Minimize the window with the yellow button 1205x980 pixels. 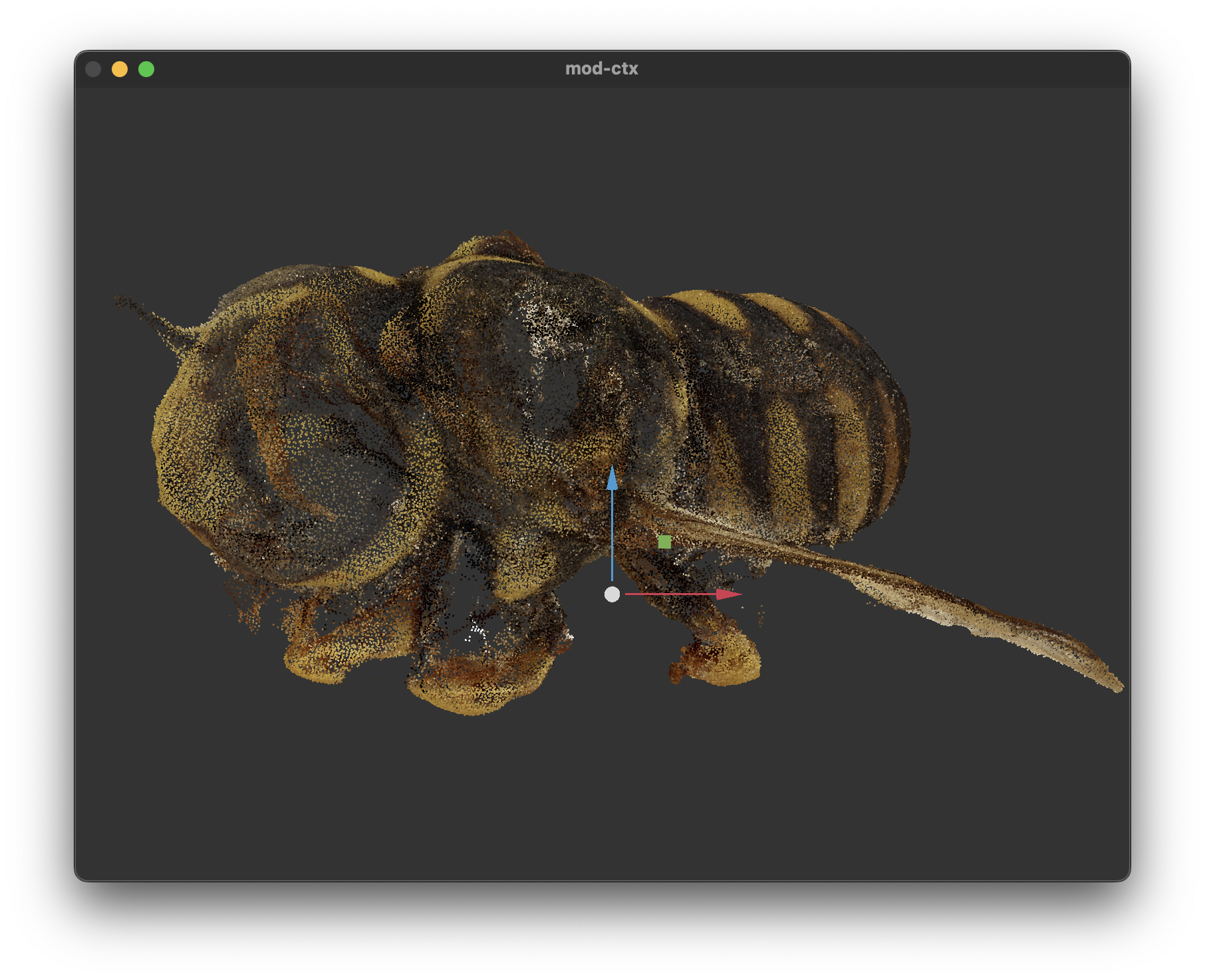120,69
